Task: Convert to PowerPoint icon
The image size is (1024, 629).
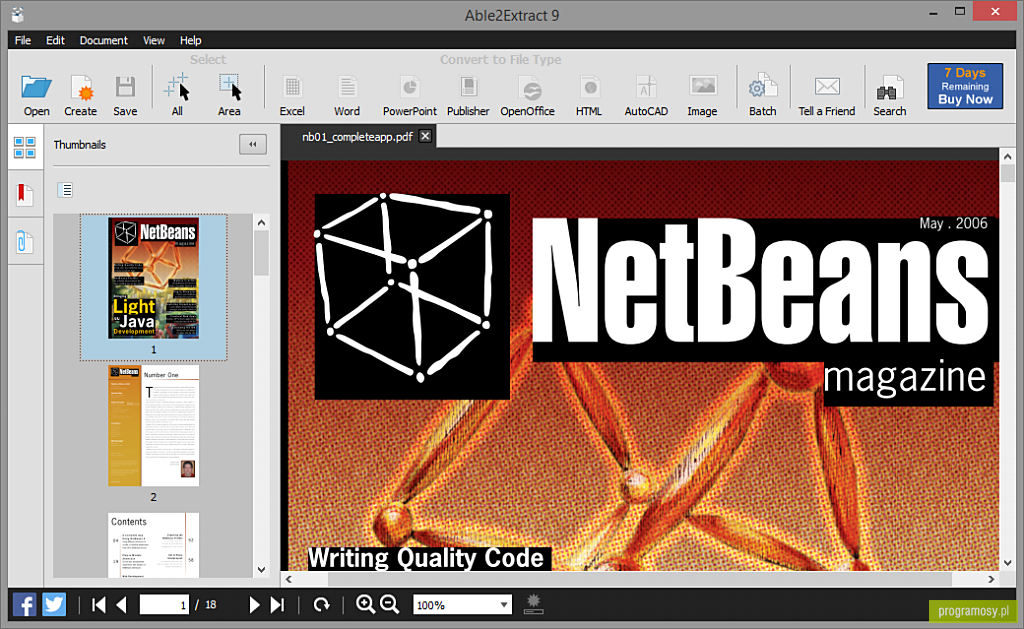Action: pyautogui.click(x=409, y=87)
